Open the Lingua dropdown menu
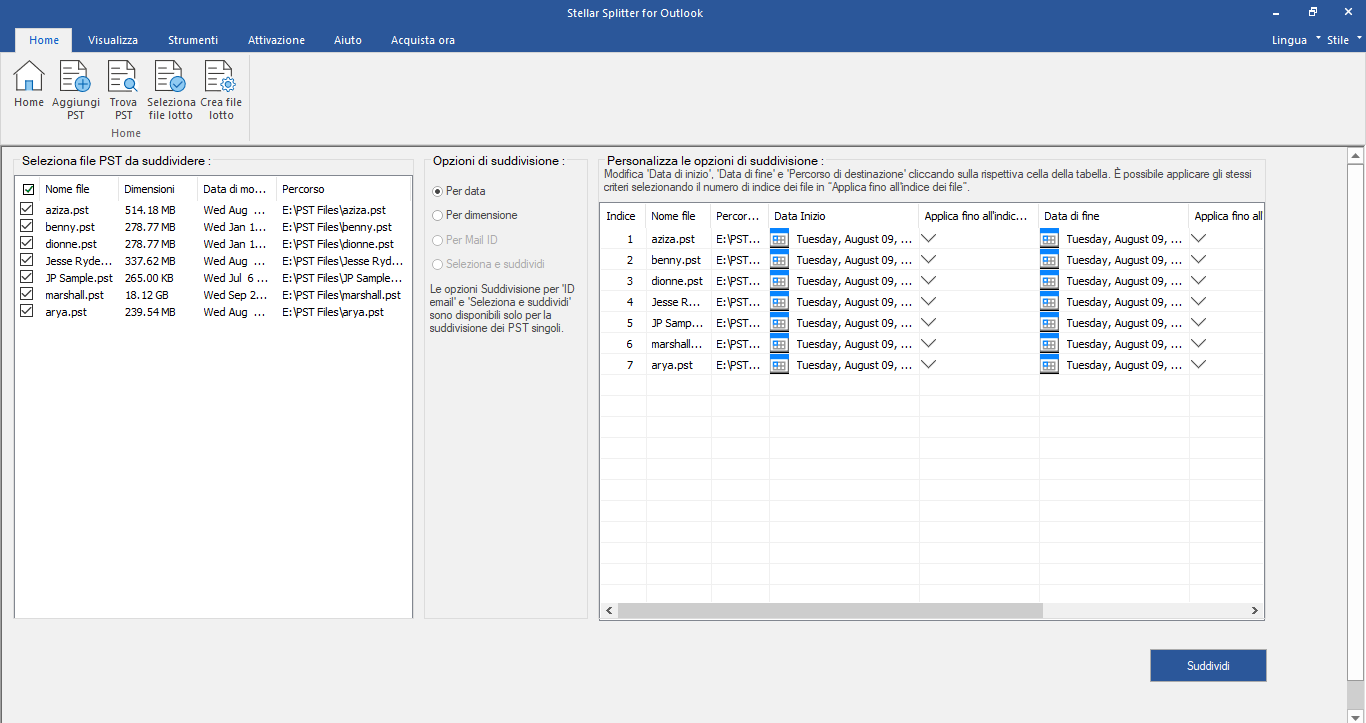 coord(1294,40)
